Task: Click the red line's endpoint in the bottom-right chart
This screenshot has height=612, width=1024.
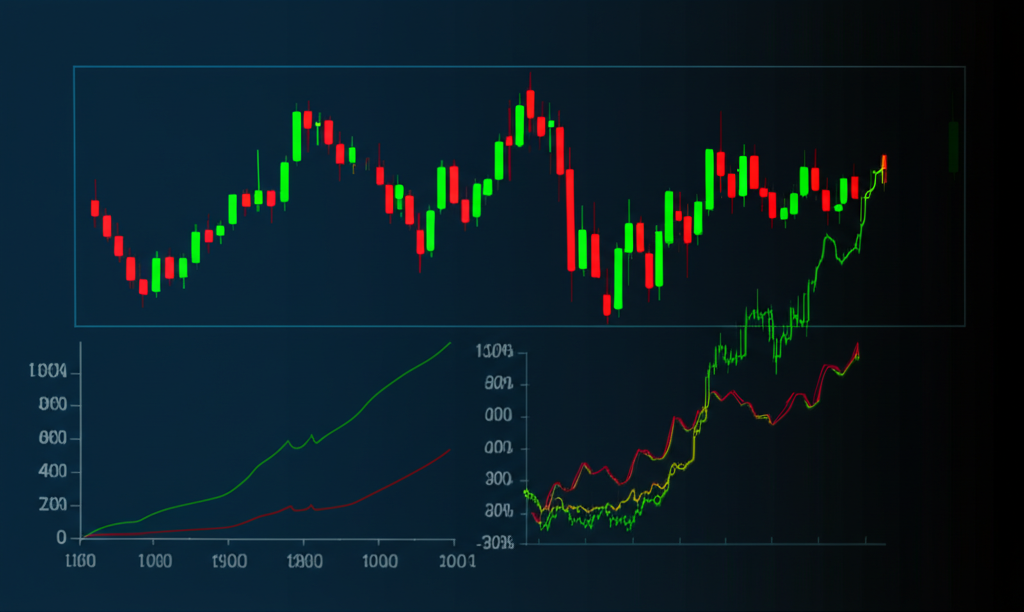Action: [858, 345]
